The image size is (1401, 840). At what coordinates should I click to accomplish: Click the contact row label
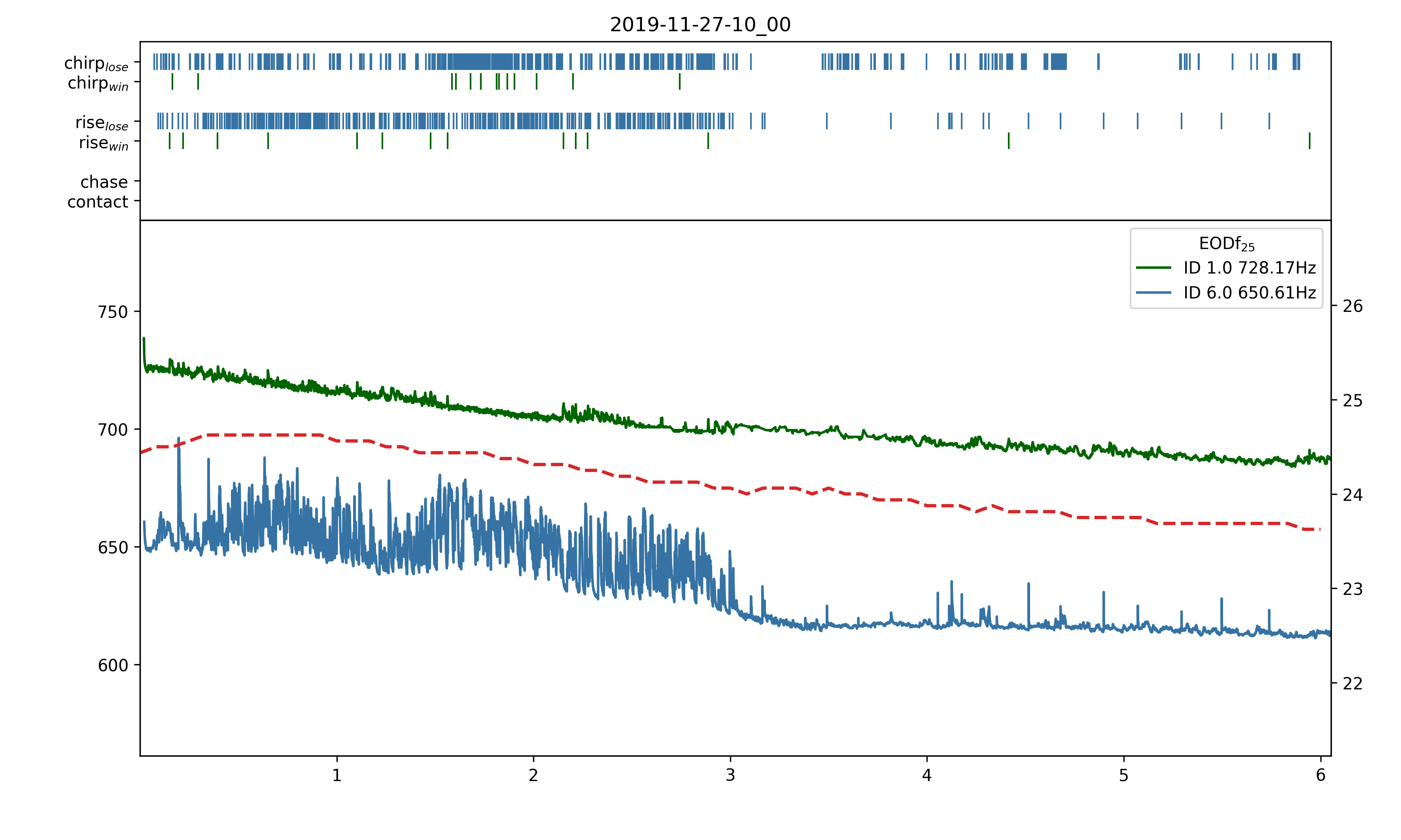(97, 202)
